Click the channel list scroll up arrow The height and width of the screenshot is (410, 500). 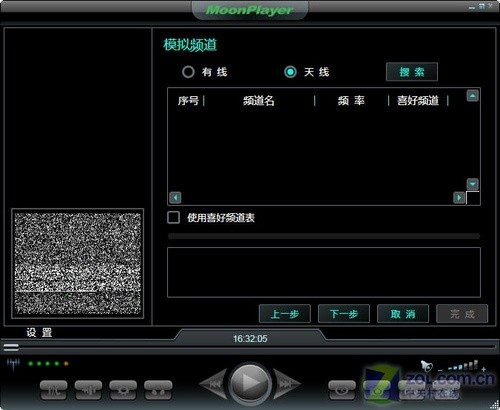[473, 96]
